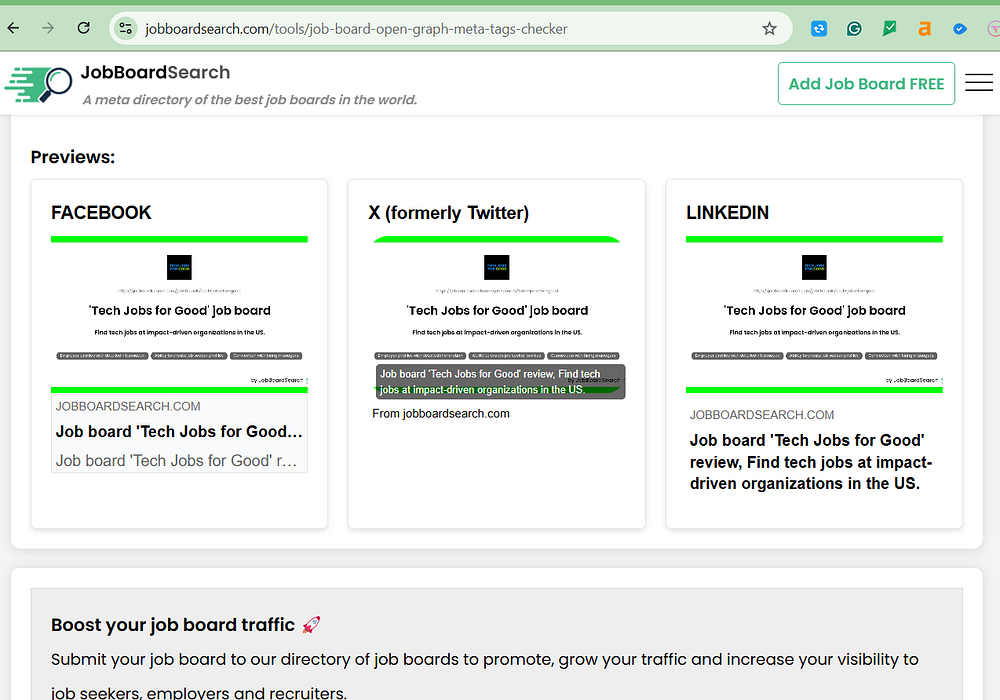Go back to the previous page
The image size is (1000, 700).
click(x=13, y=28)
